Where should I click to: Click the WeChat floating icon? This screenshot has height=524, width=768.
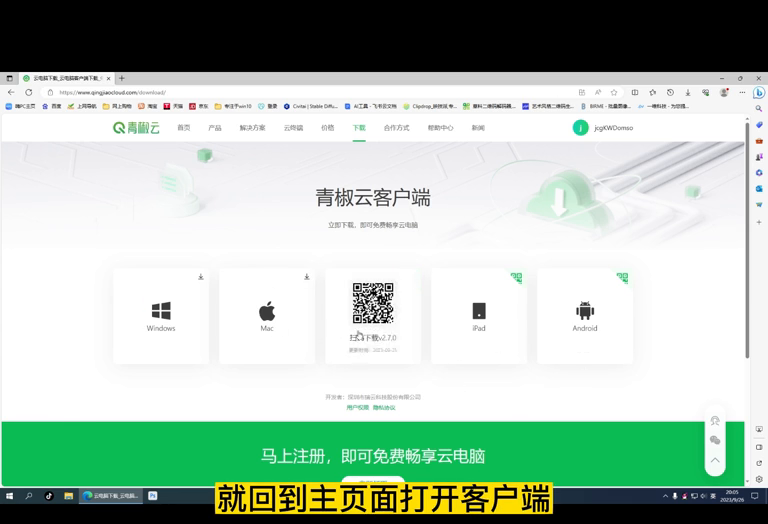coord(715,440)
